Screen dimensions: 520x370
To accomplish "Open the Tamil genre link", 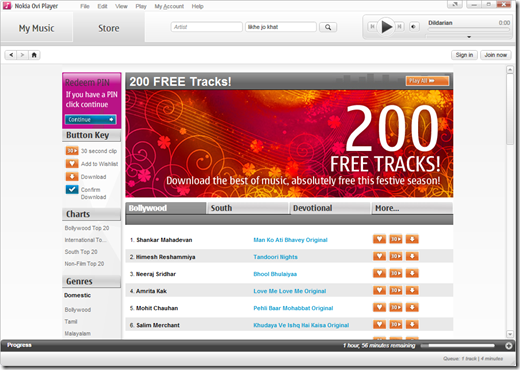I will (71, 322).
